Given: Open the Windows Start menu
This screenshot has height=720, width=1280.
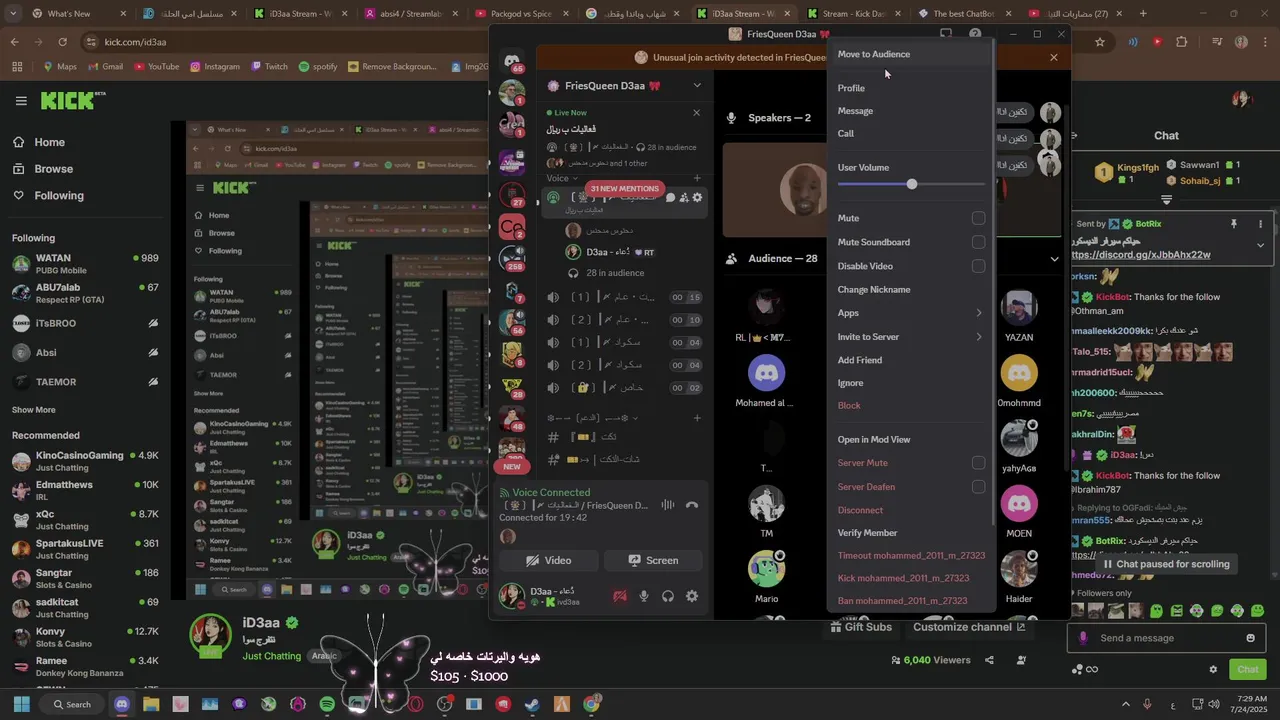Looking at the screenshot, I should coord(21,704).
